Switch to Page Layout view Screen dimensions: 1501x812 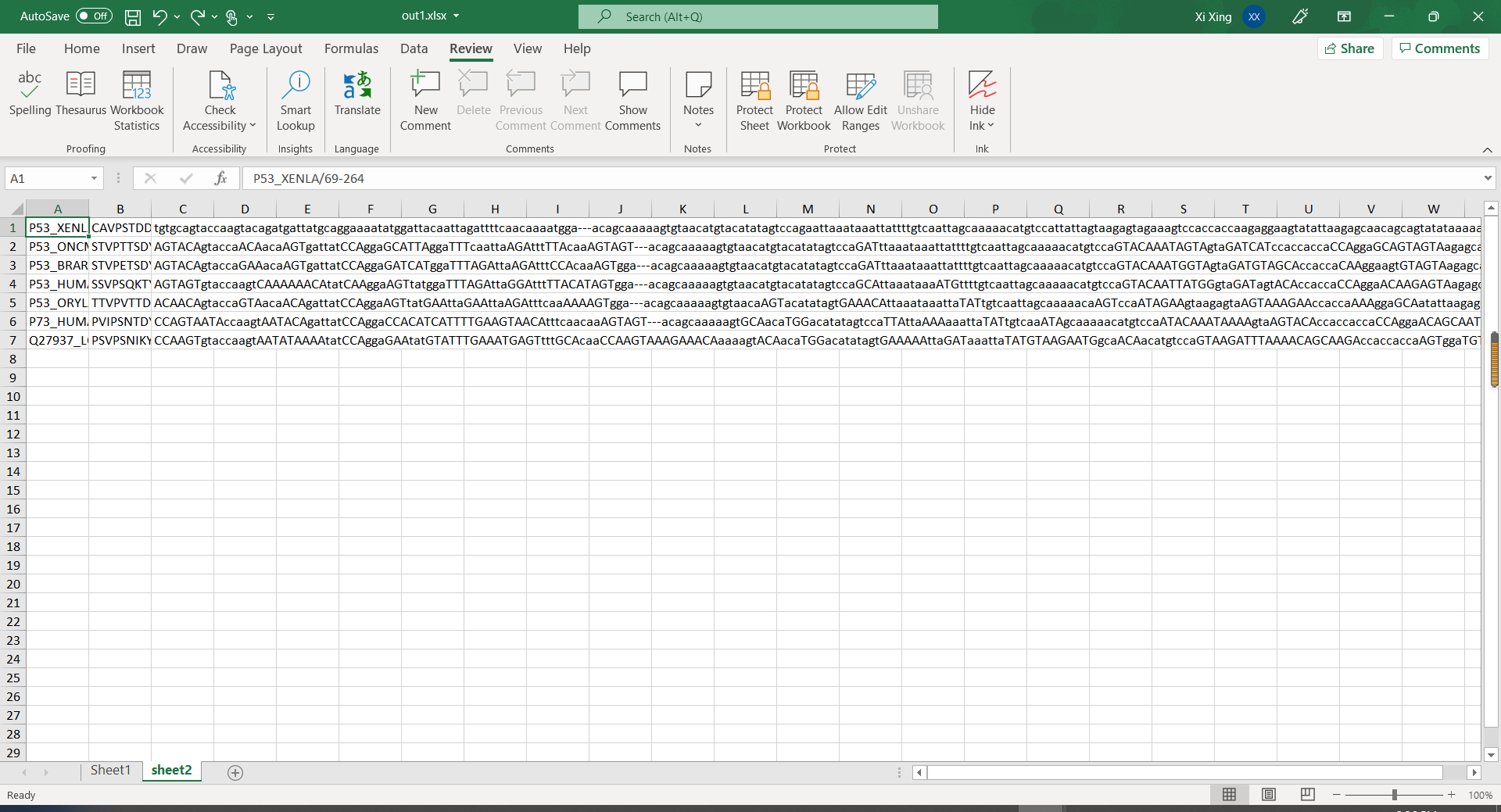pos(1268,794)
